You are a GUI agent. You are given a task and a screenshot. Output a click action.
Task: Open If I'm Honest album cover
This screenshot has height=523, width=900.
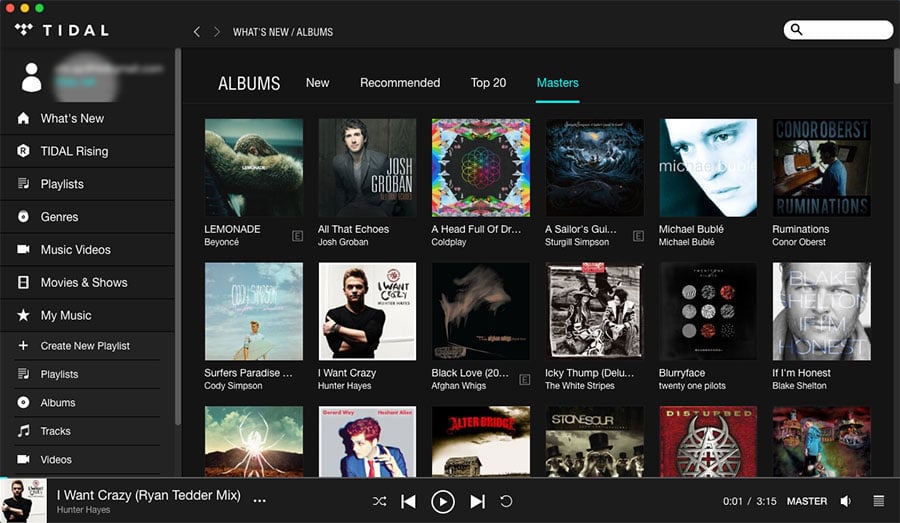(822, 311)
